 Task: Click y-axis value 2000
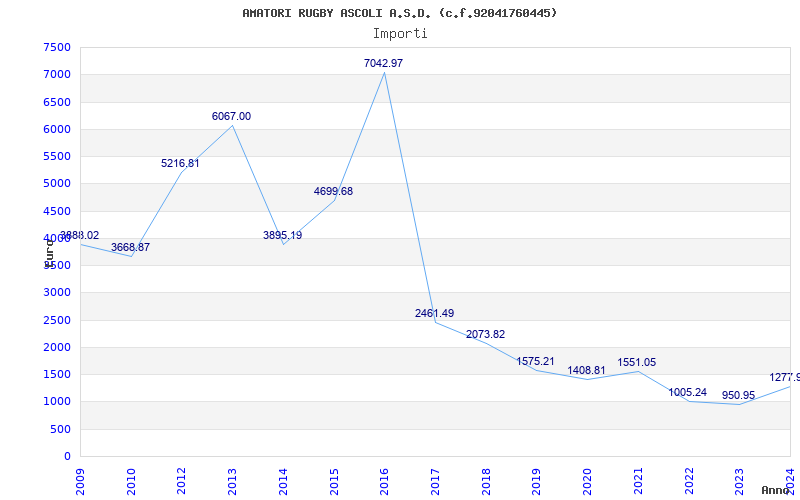coord(57,347)
